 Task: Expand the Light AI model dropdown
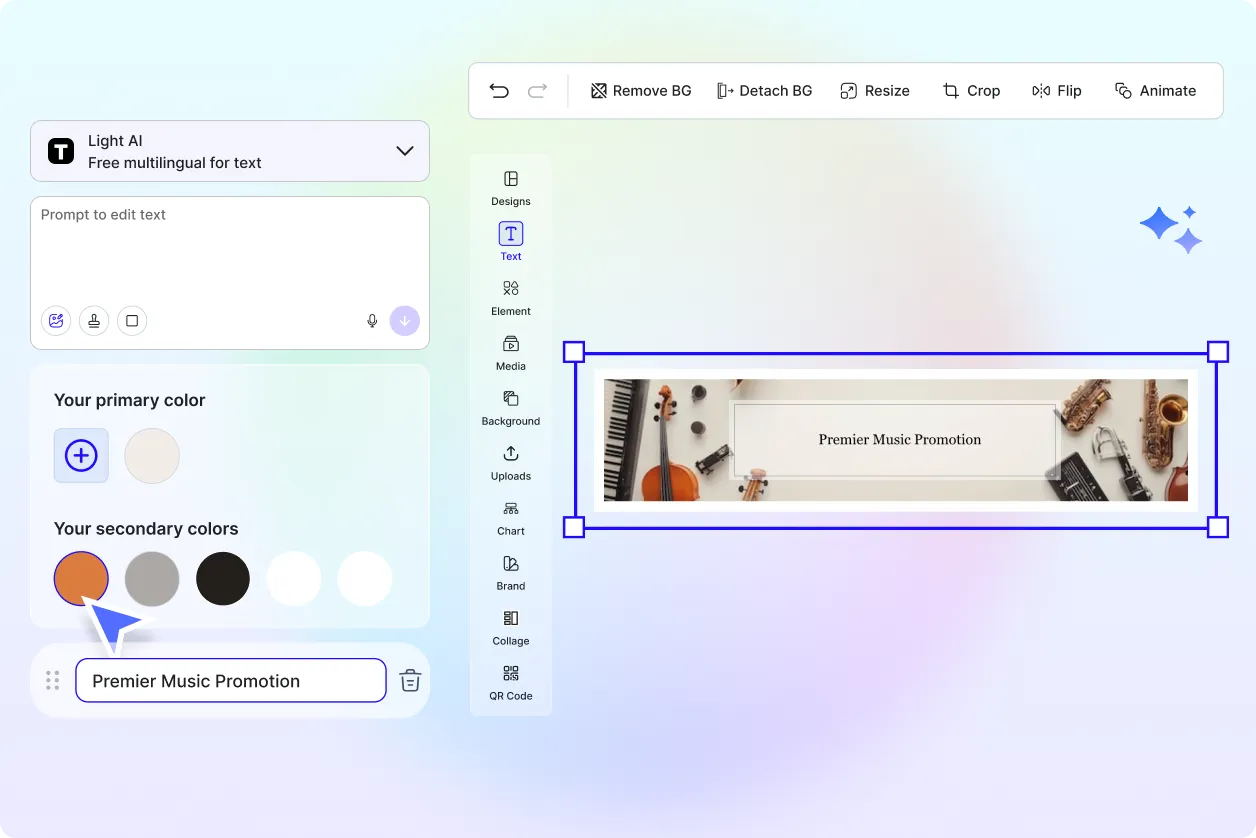[404, 151]
